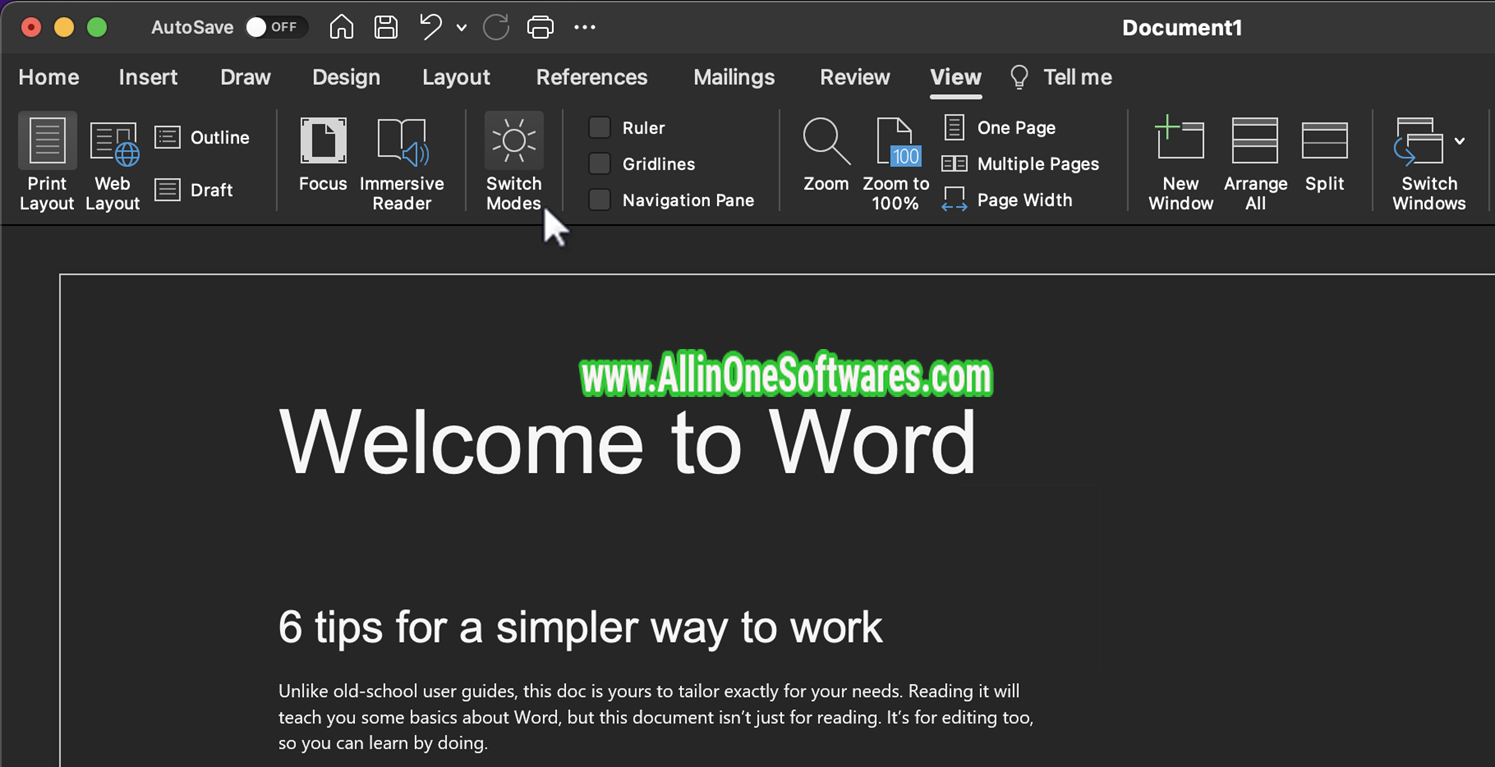Show One Page view

coord(999,127)
